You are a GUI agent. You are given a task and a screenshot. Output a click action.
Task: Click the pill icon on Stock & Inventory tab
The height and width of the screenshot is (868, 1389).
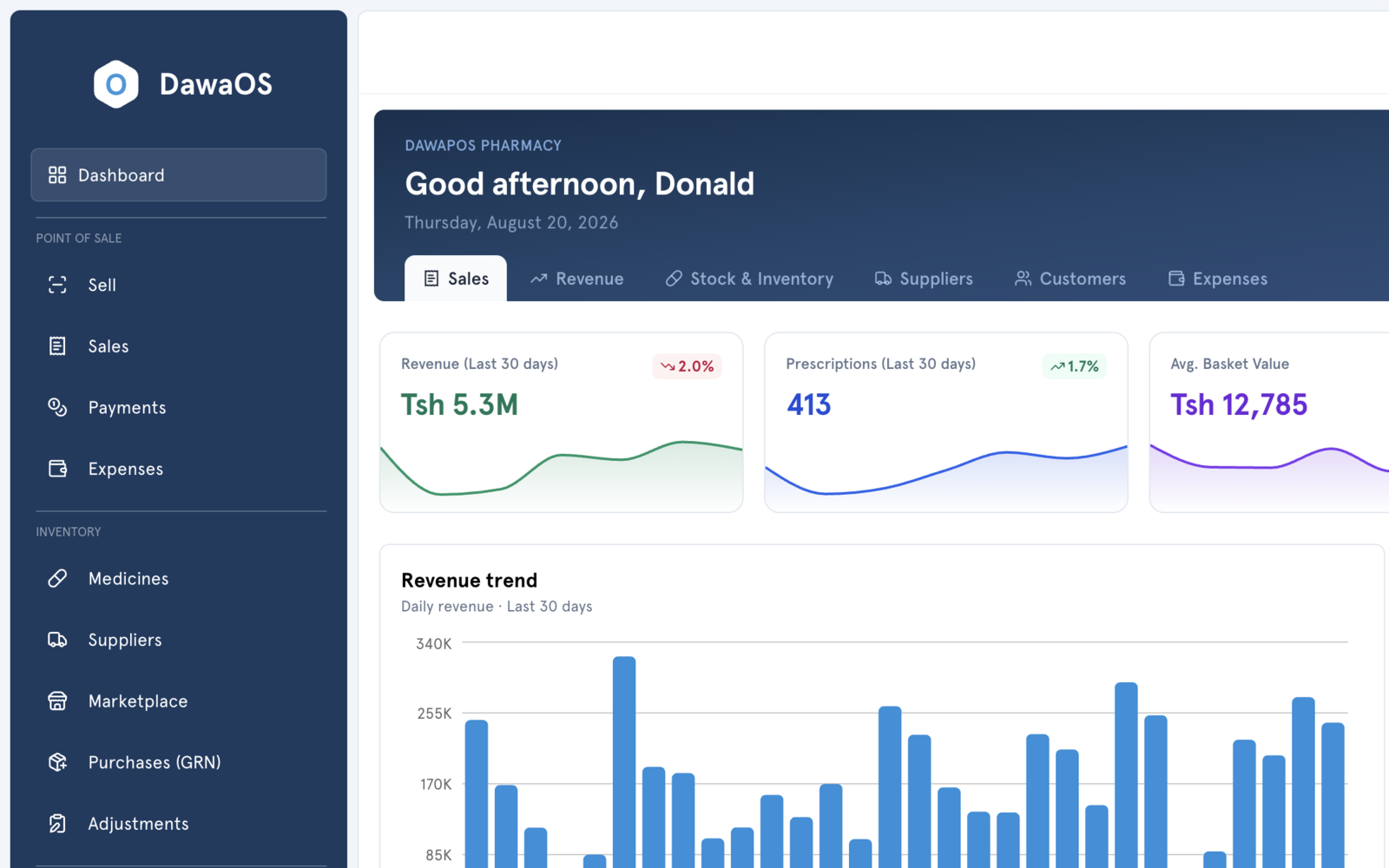(674, 279)
